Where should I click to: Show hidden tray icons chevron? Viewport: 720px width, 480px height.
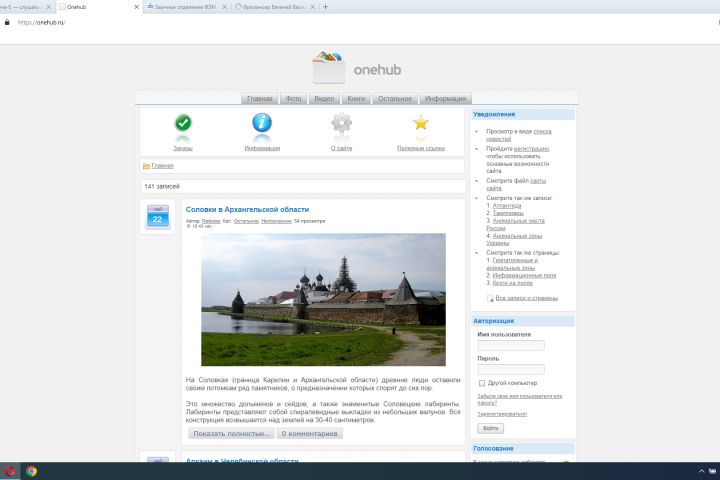(701, 471)
